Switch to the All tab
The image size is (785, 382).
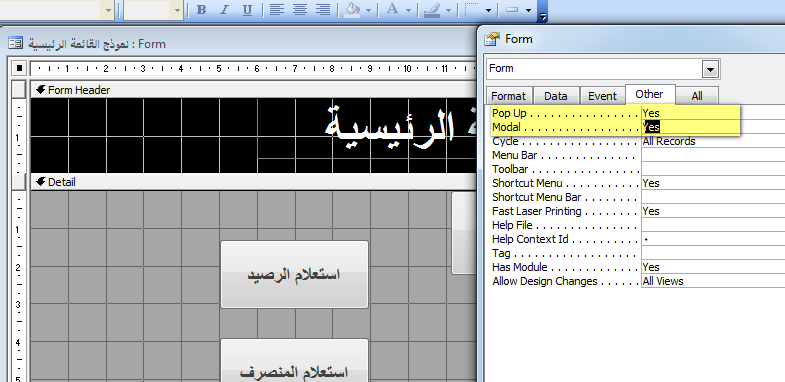697,96
